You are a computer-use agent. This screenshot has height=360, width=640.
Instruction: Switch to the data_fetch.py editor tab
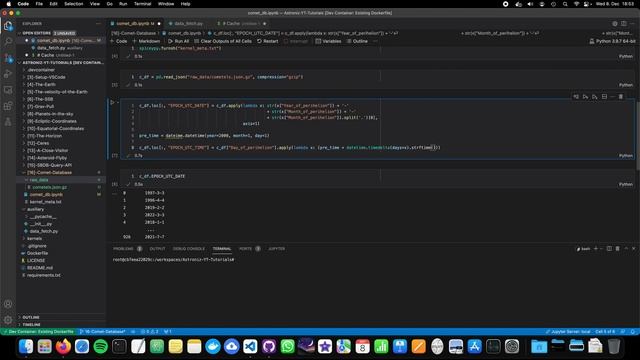point(188,24)
